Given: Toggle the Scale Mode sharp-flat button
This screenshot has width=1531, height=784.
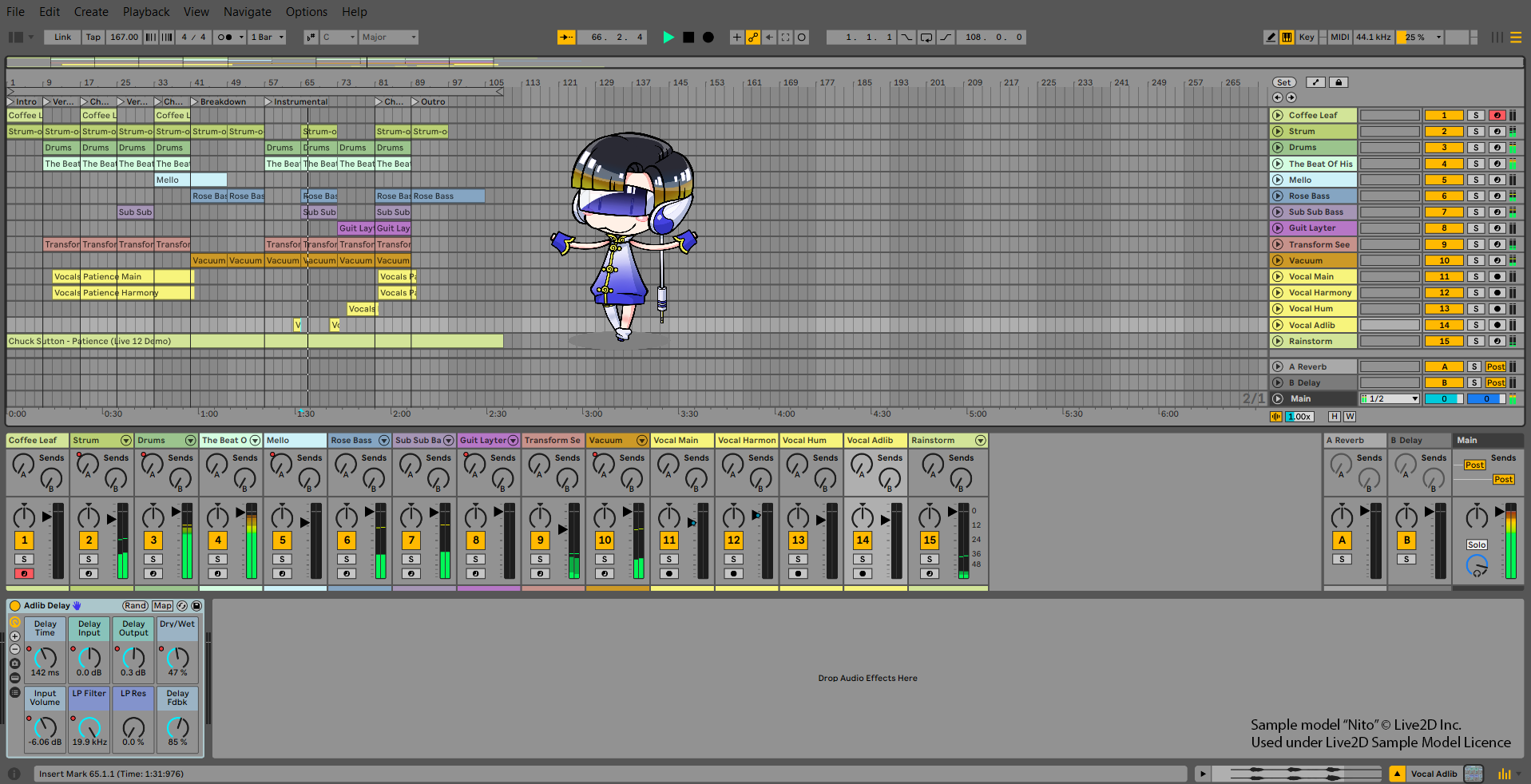Looking at the screenshot, I should click(x=311, y=38).
